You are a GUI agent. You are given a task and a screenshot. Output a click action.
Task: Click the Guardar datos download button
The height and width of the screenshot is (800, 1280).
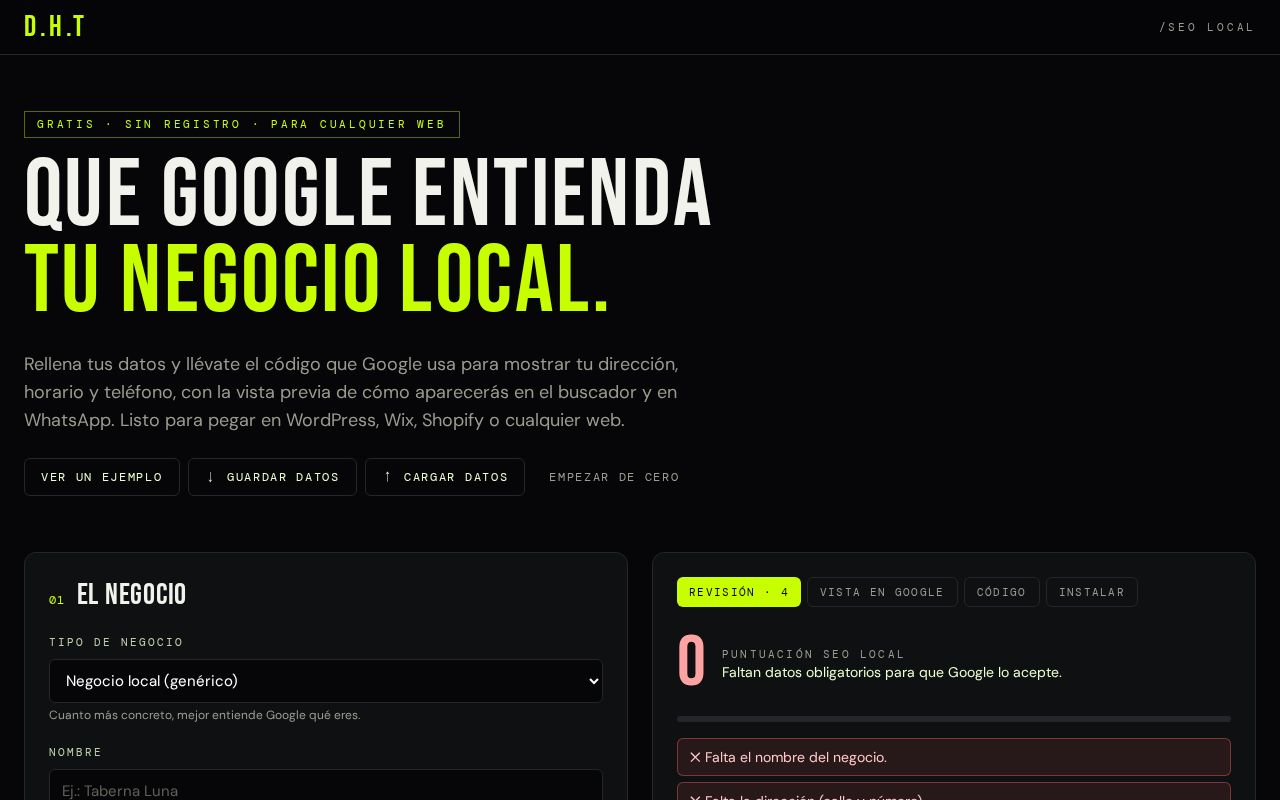[x=272, y=477]
